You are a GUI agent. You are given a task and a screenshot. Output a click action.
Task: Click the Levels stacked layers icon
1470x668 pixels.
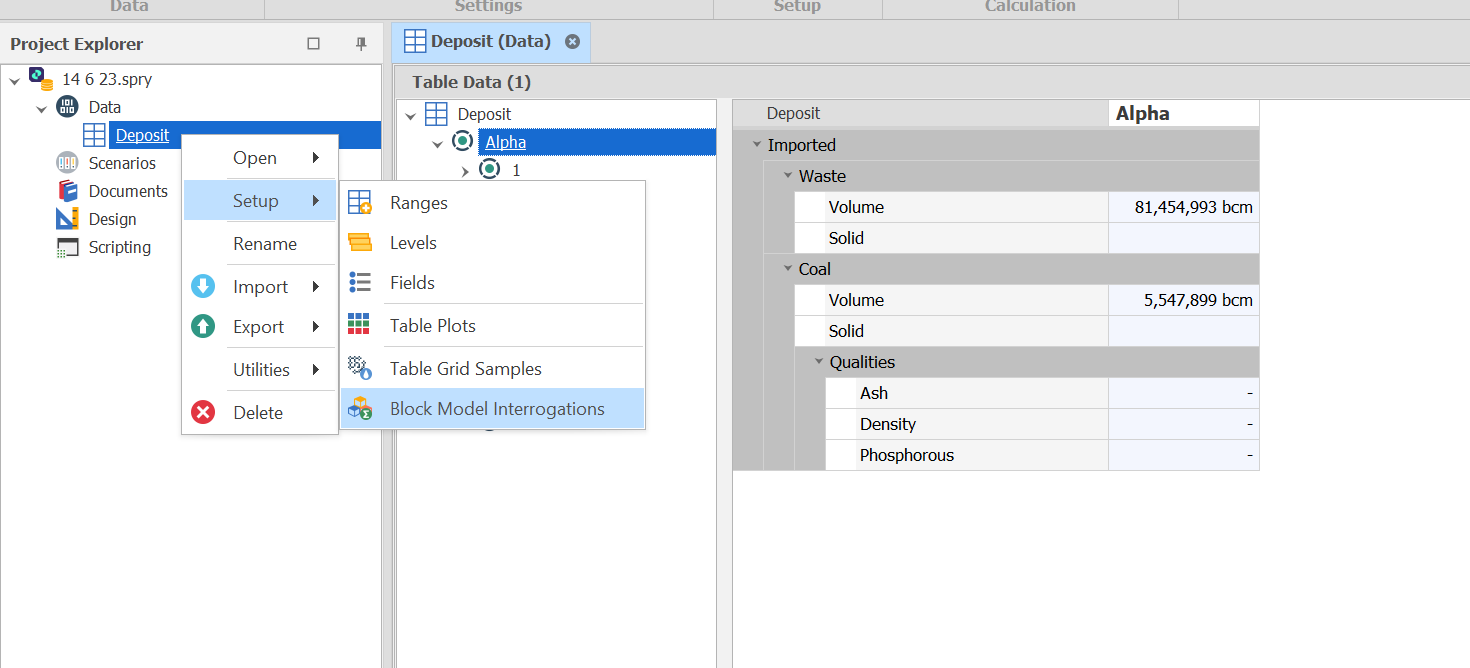[360, 243]
